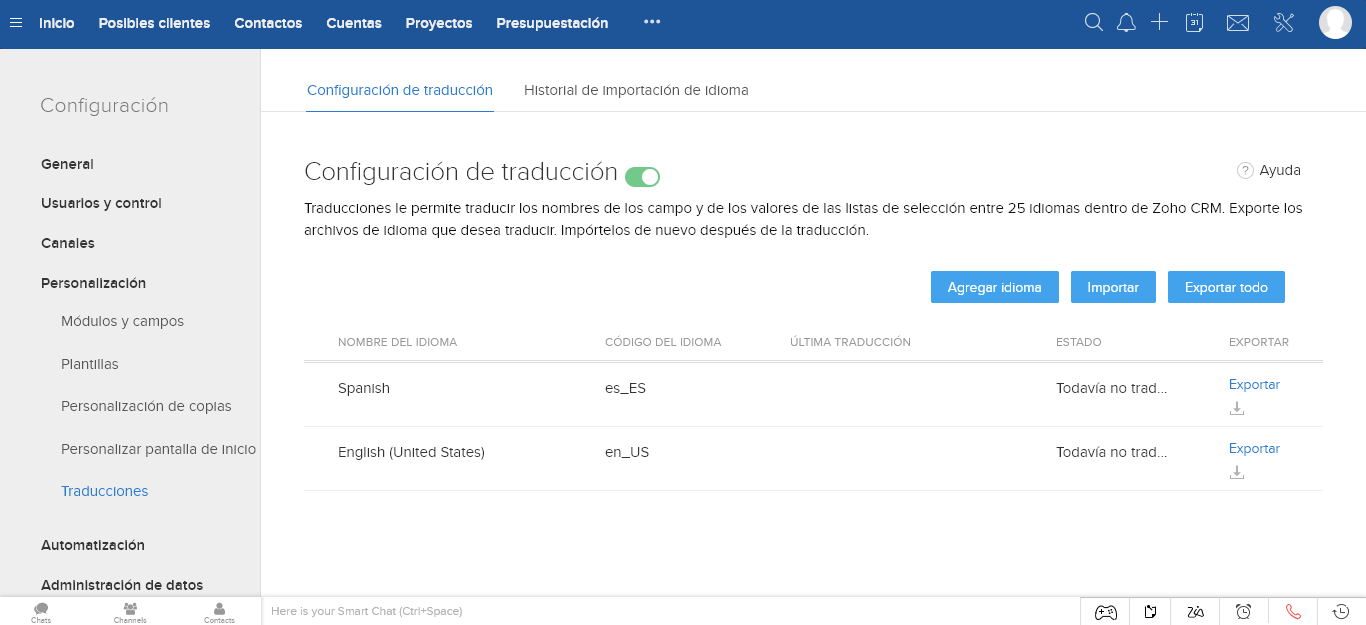Open the email envelope icon
The height and width of the screenshot is (625, 1366).
pyautogui.click(x=1237, y=21)
